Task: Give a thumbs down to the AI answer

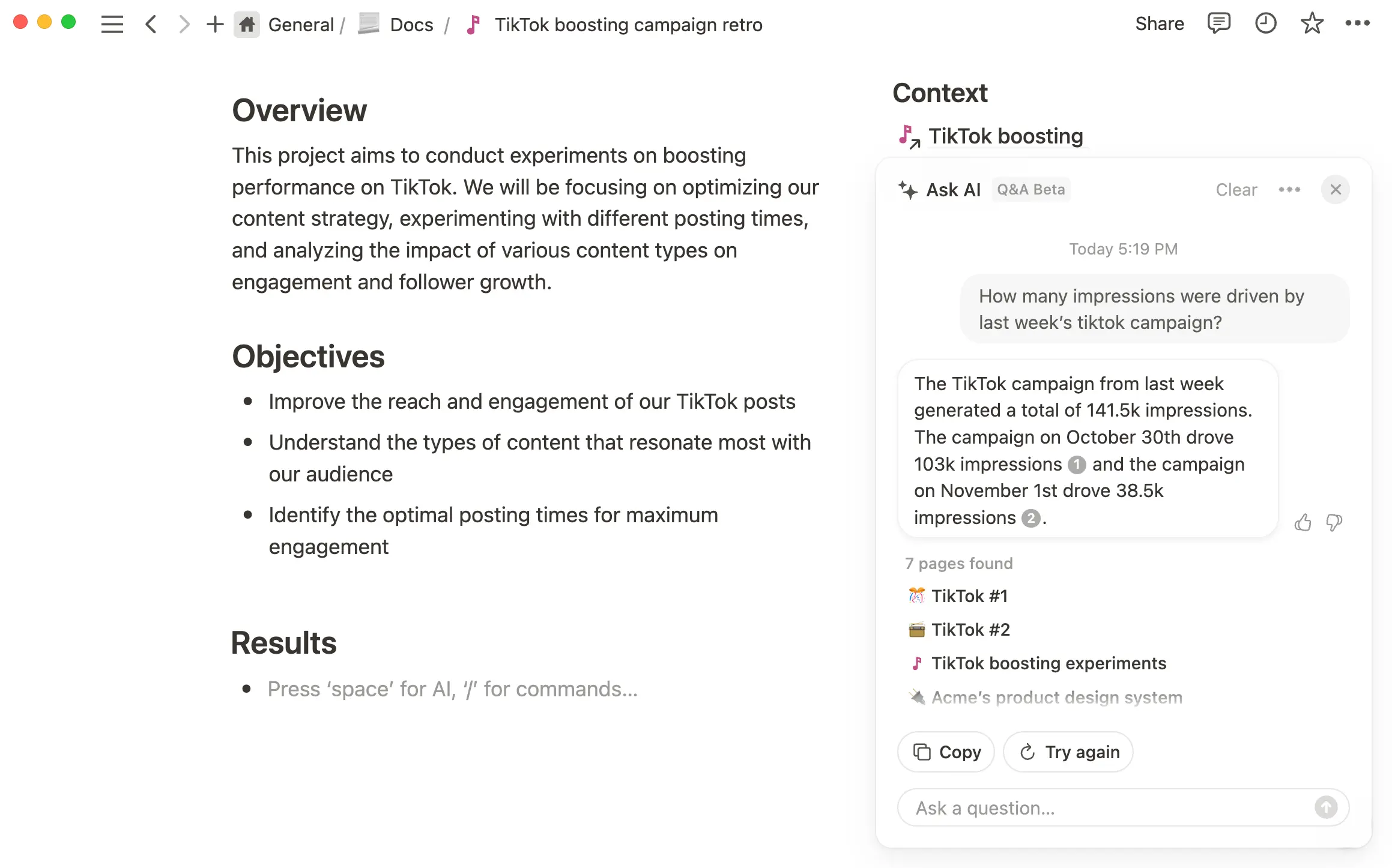Action: coord(1333,522)
